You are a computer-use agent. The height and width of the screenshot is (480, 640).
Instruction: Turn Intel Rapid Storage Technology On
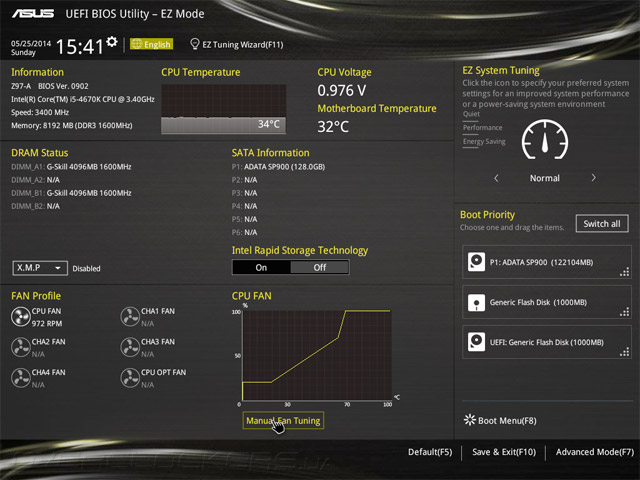pyautogui.click(x=261, y=267)
